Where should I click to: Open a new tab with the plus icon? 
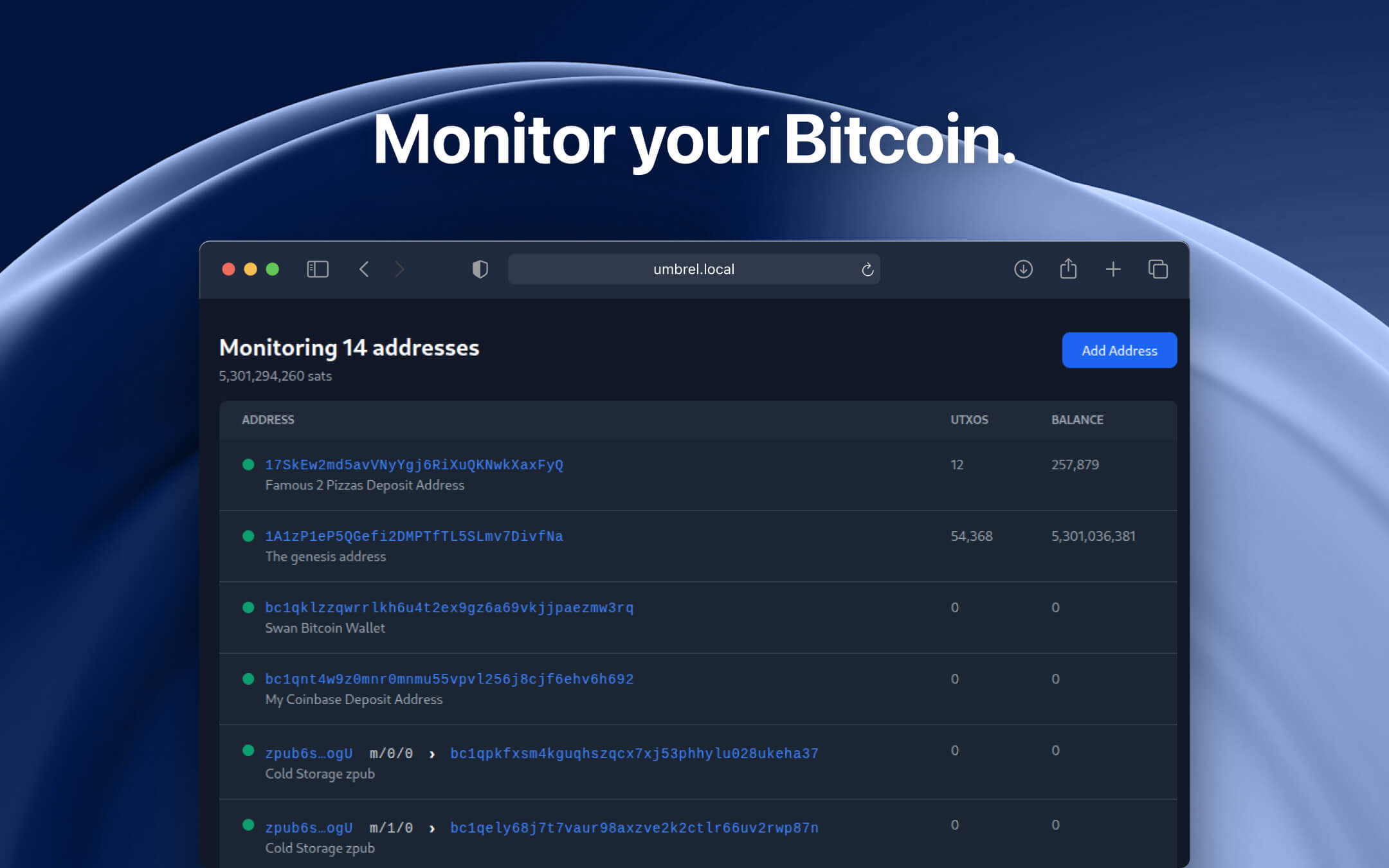(x=1113, y=269)
